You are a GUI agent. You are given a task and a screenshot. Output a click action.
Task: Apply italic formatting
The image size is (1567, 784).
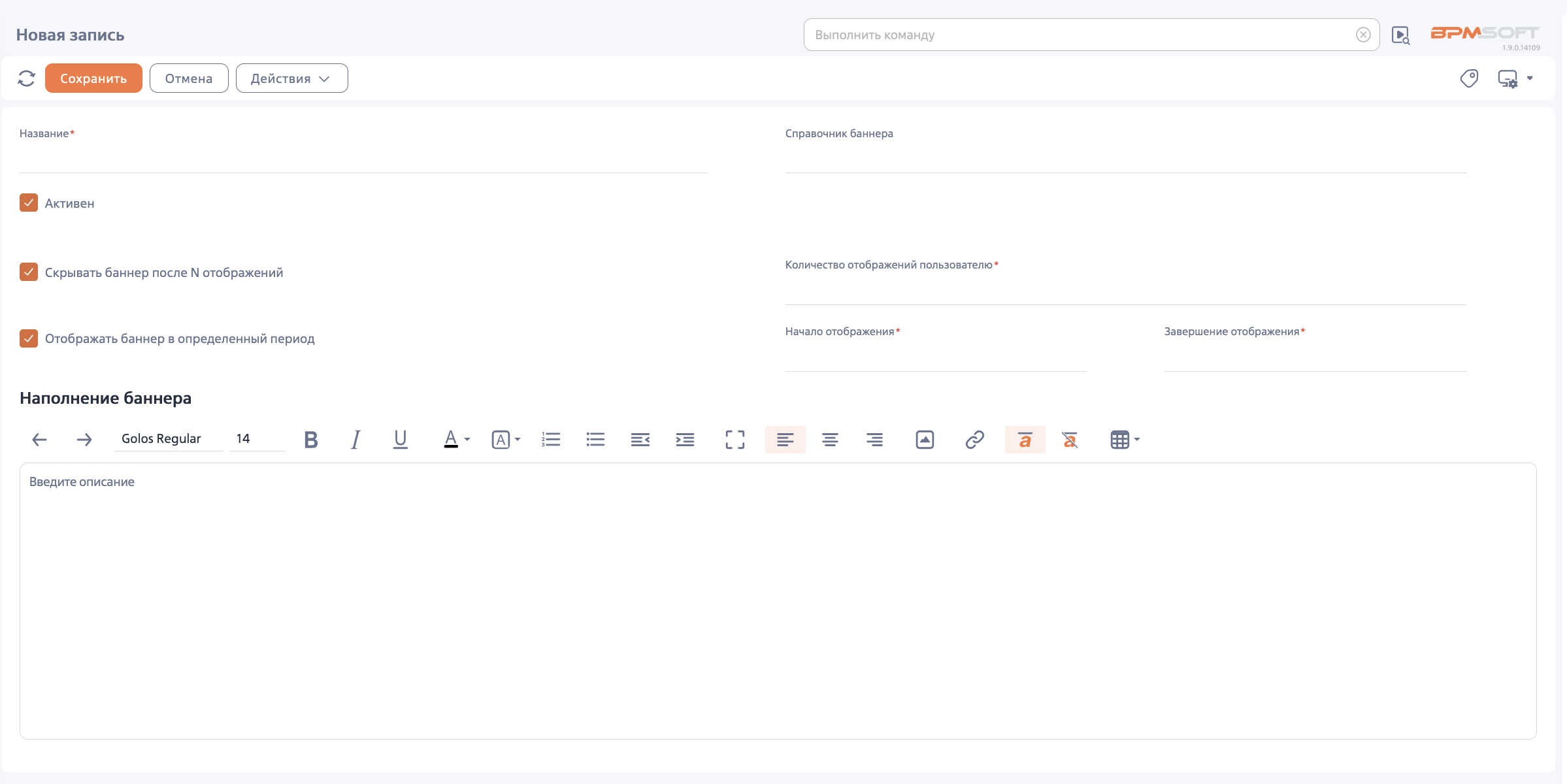click(x=355, y=440)
